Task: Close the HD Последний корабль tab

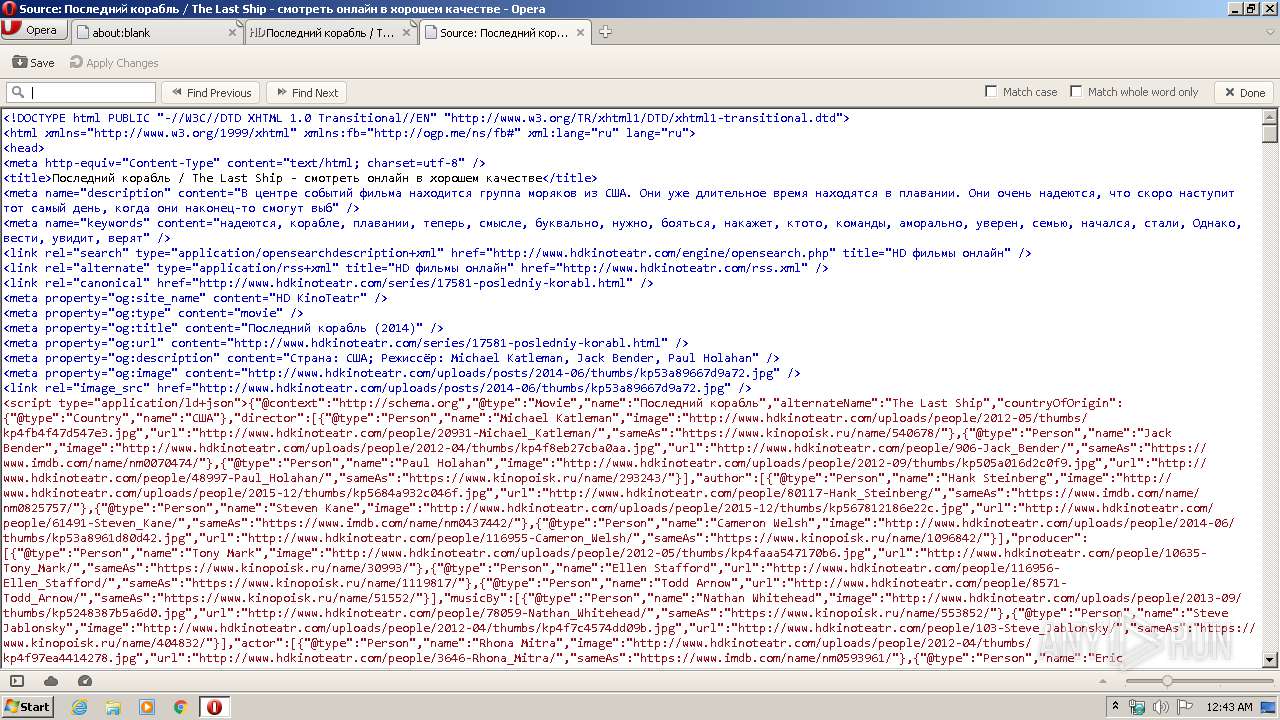Action: coord(406,32)
